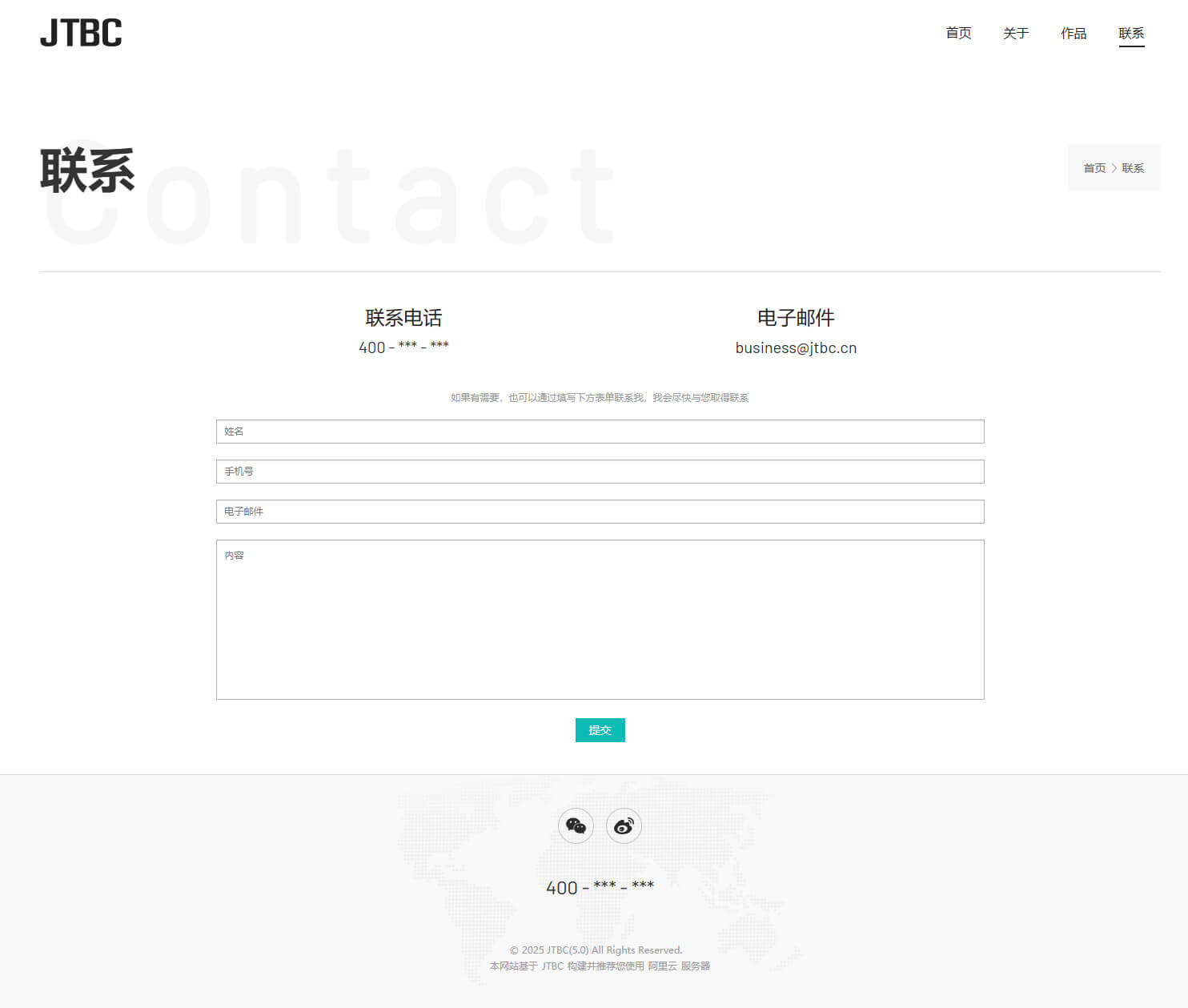Click 联系 in the breadcrumb trail
The width and height of the screenshot is (1188, 1008).
(1133, 168)
